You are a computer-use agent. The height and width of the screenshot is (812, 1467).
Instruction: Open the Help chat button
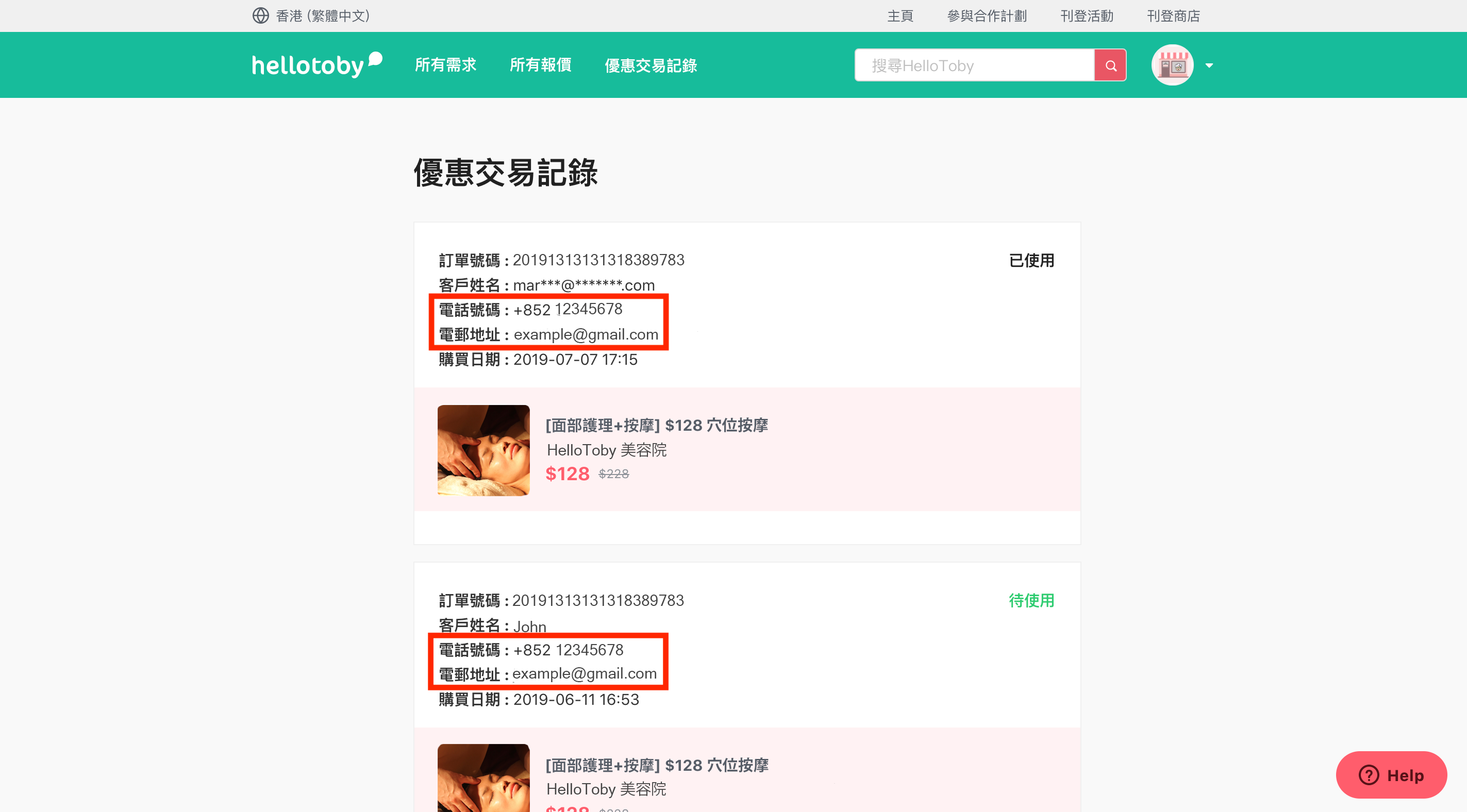tap(1391, 775)
